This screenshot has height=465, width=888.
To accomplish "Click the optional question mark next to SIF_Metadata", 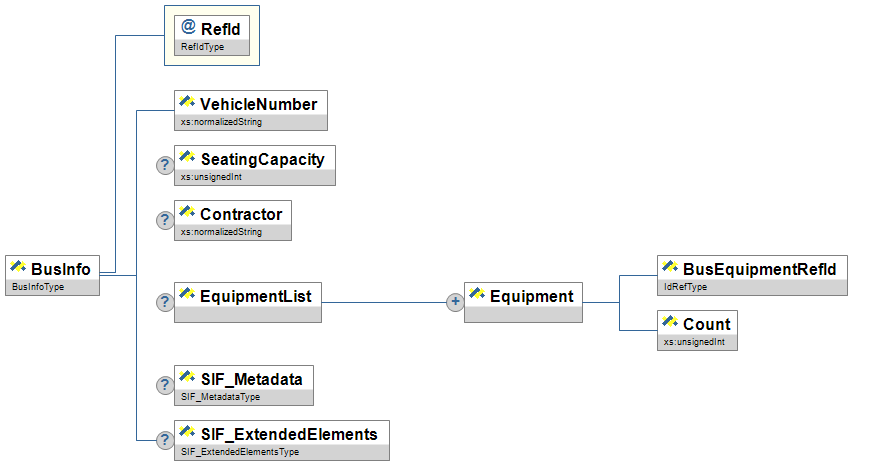I will pyautogui.click(x=164, y=385).
